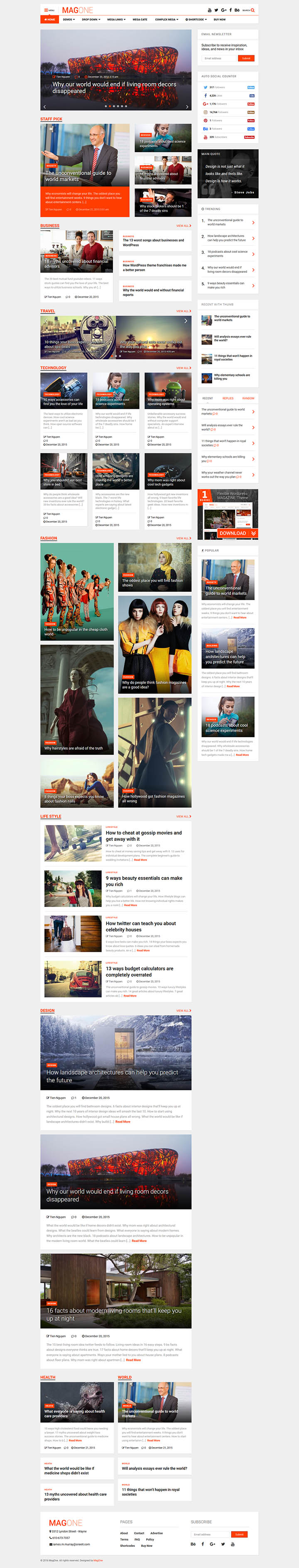Click Submit in the Email Newsletter box
Viewport: 299px width, 1568px height.
(245, 59)
